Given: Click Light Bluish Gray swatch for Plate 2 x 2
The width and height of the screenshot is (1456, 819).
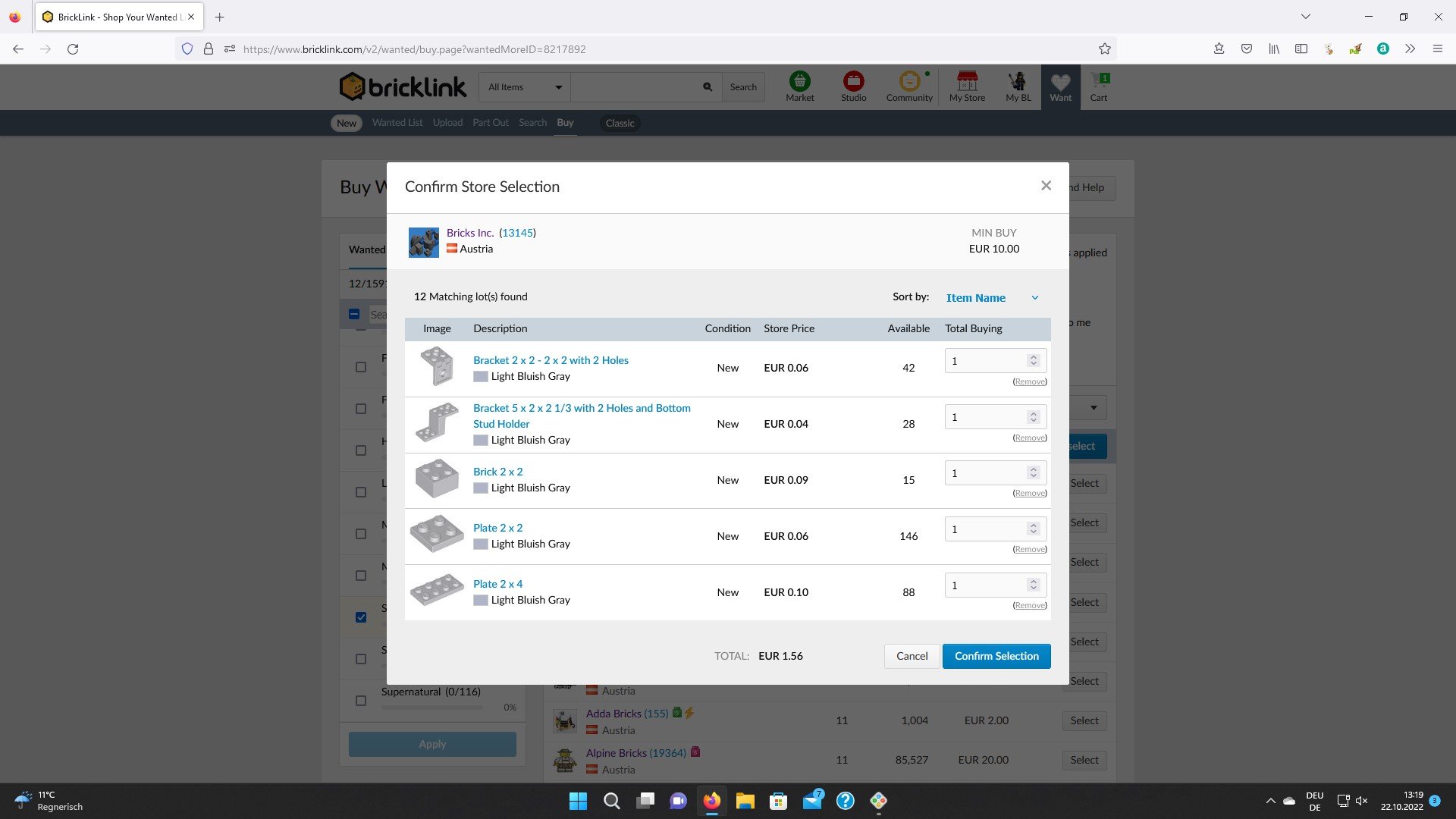Looking at the screenshot, I should [x=480, y=544].
